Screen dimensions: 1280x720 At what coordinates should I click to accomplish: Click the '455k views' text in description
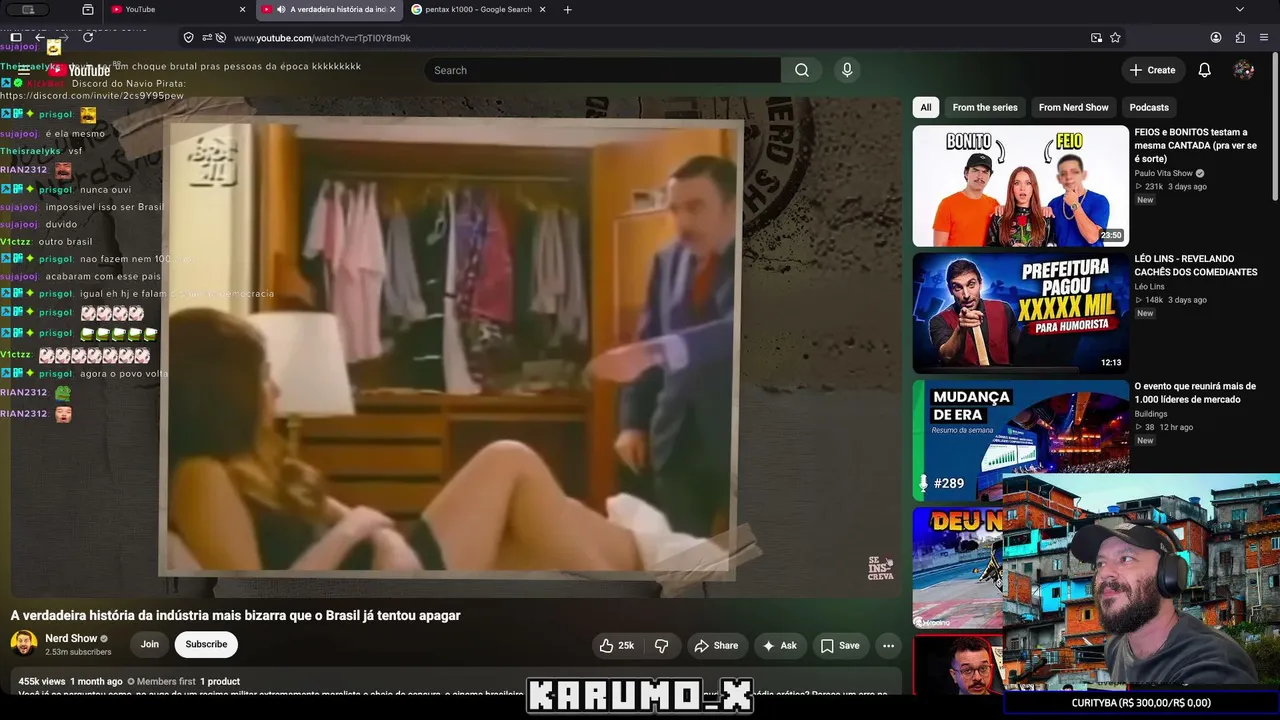point(42,682)
